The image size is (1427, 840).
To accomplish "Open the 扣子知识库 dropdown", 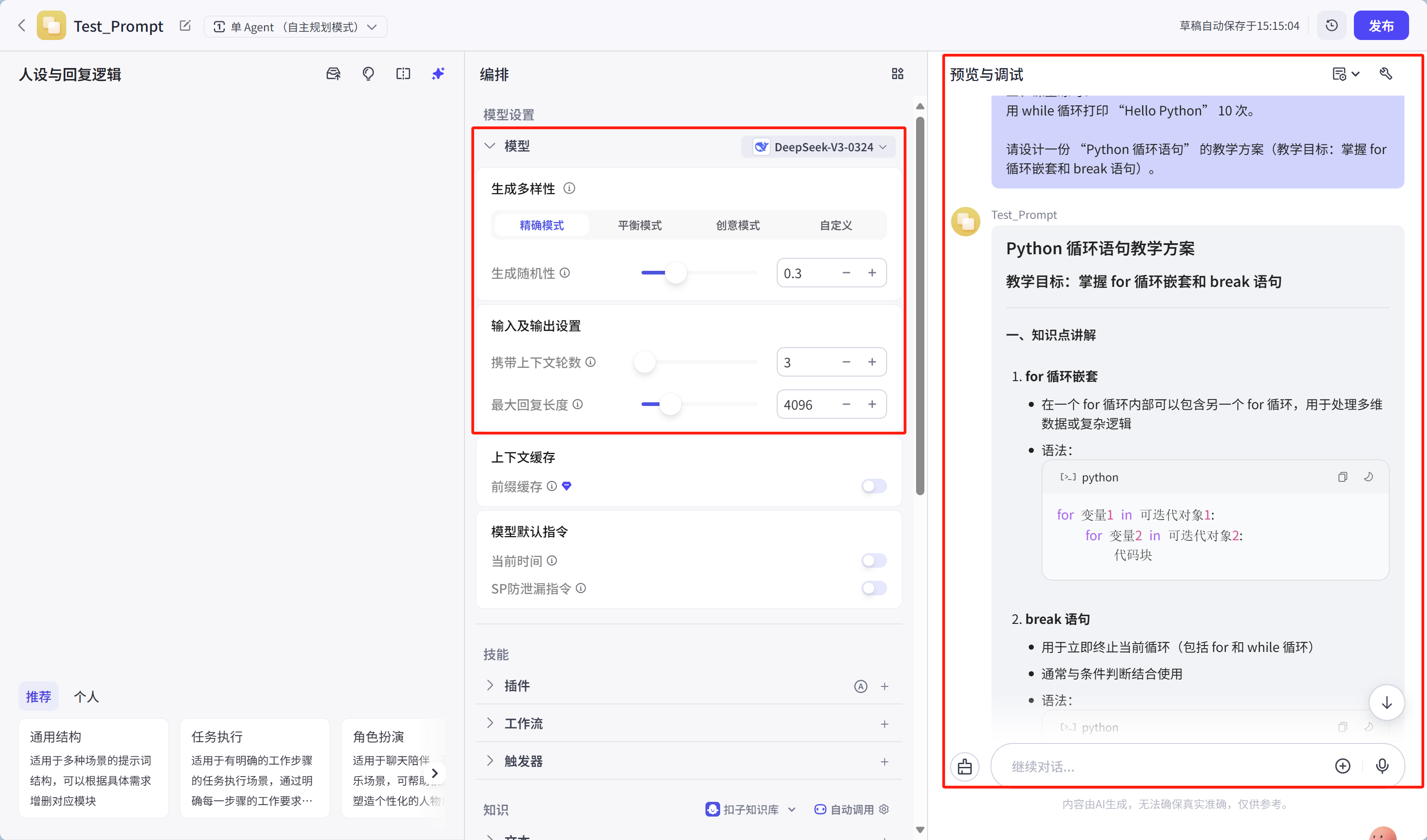I will (751, 810).
